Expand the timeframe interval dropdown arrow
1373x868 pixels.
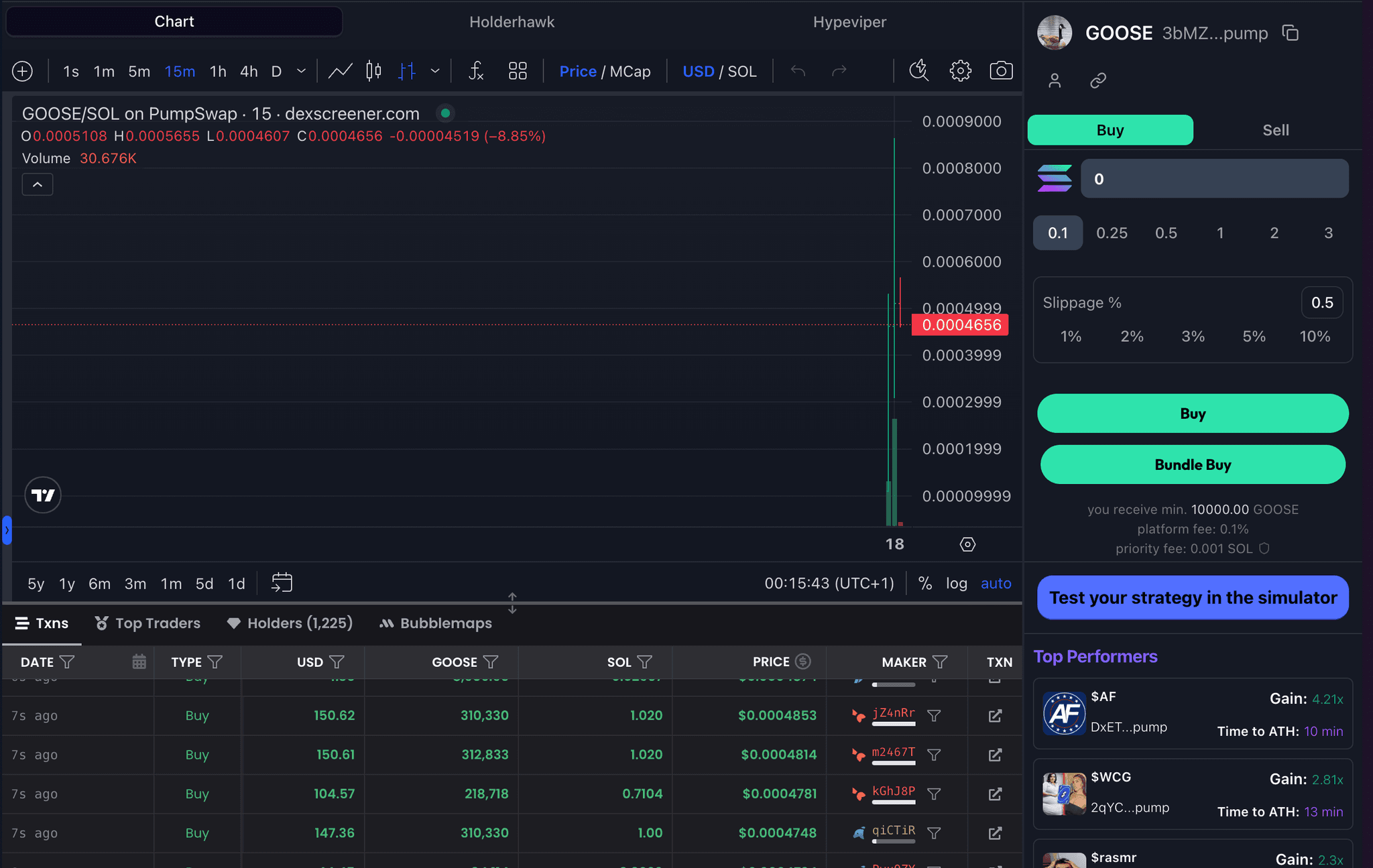(301, 71)
